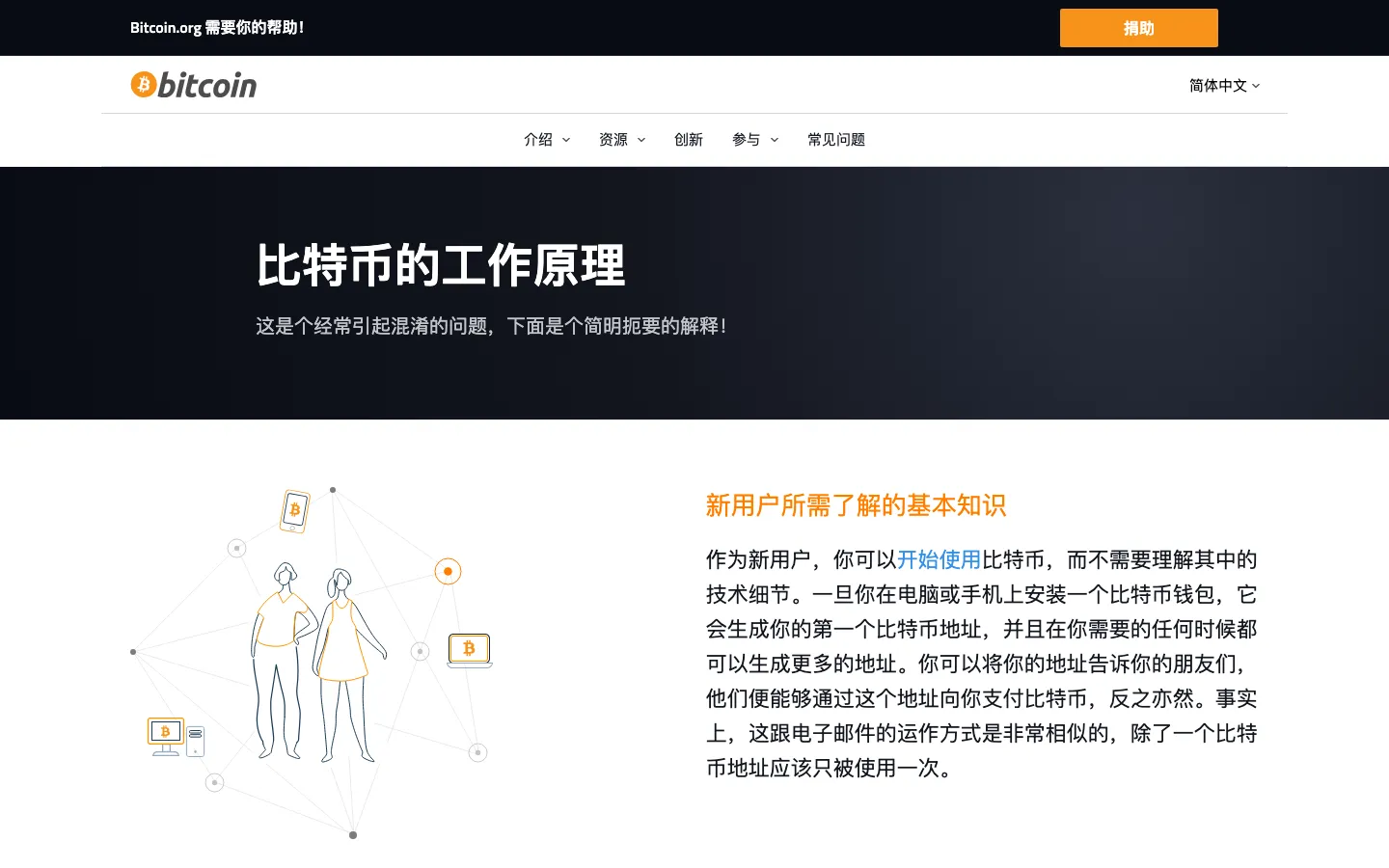
Task: Follow the 开始使用 hyperlink
Action: [x=939, y=559]
